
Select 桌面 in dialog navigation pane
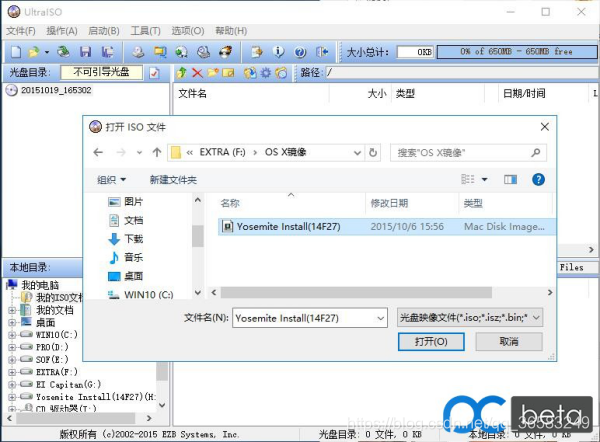[126, 276]
